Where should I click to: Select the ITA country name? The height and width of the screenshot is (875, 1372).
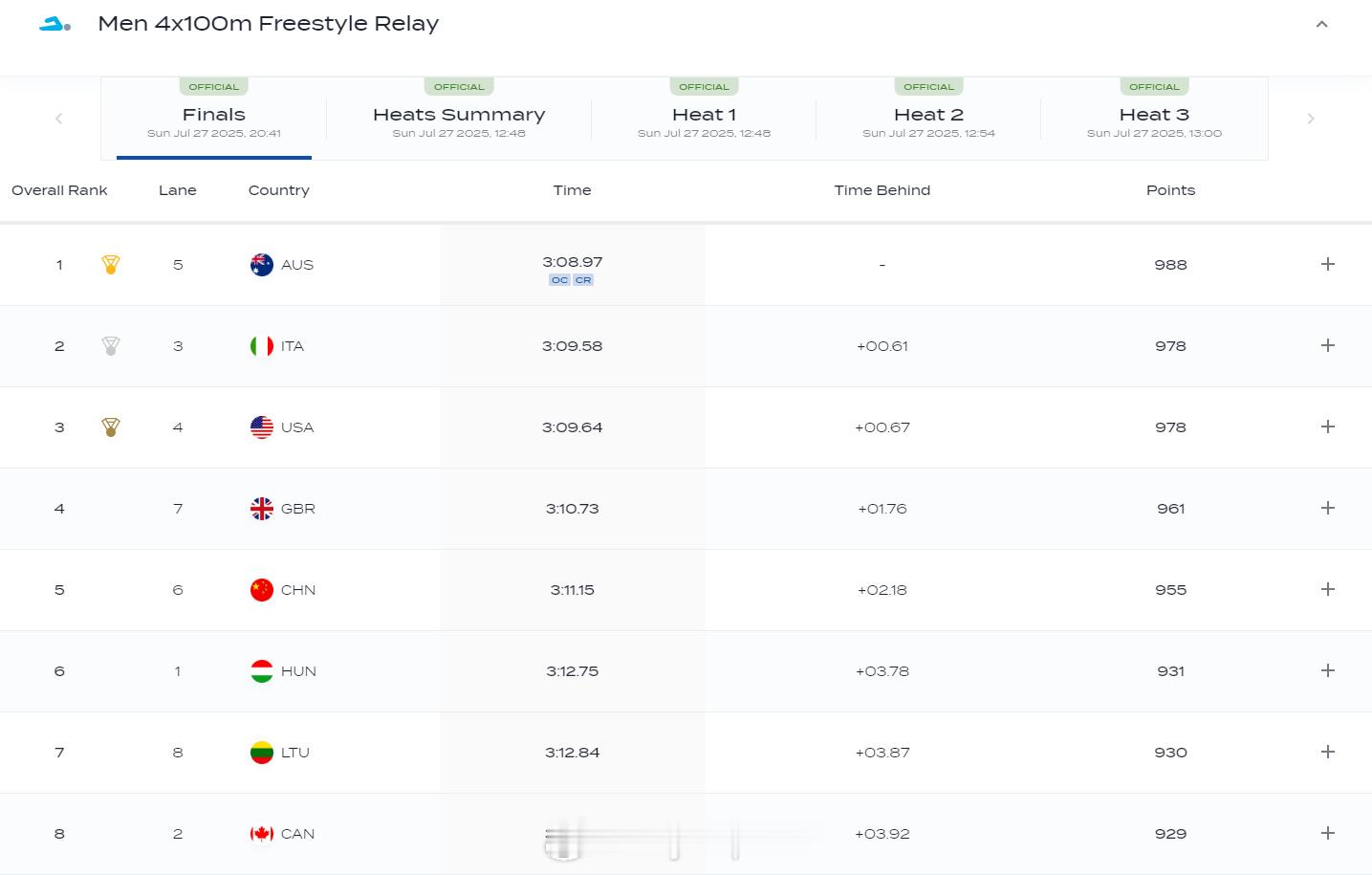pos(293,346)
